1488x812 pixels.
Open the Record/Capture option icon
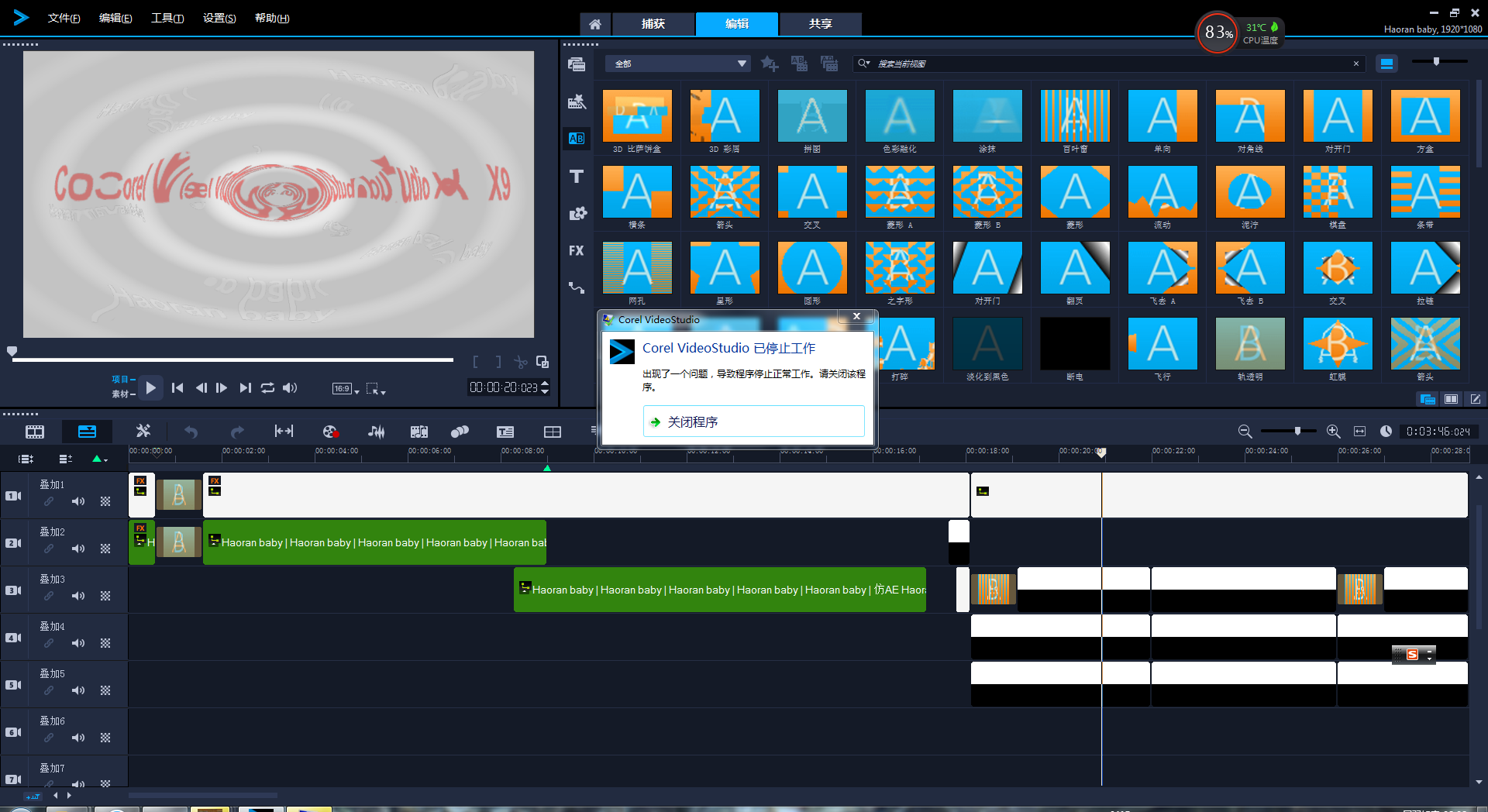click(x=330, y=432)
